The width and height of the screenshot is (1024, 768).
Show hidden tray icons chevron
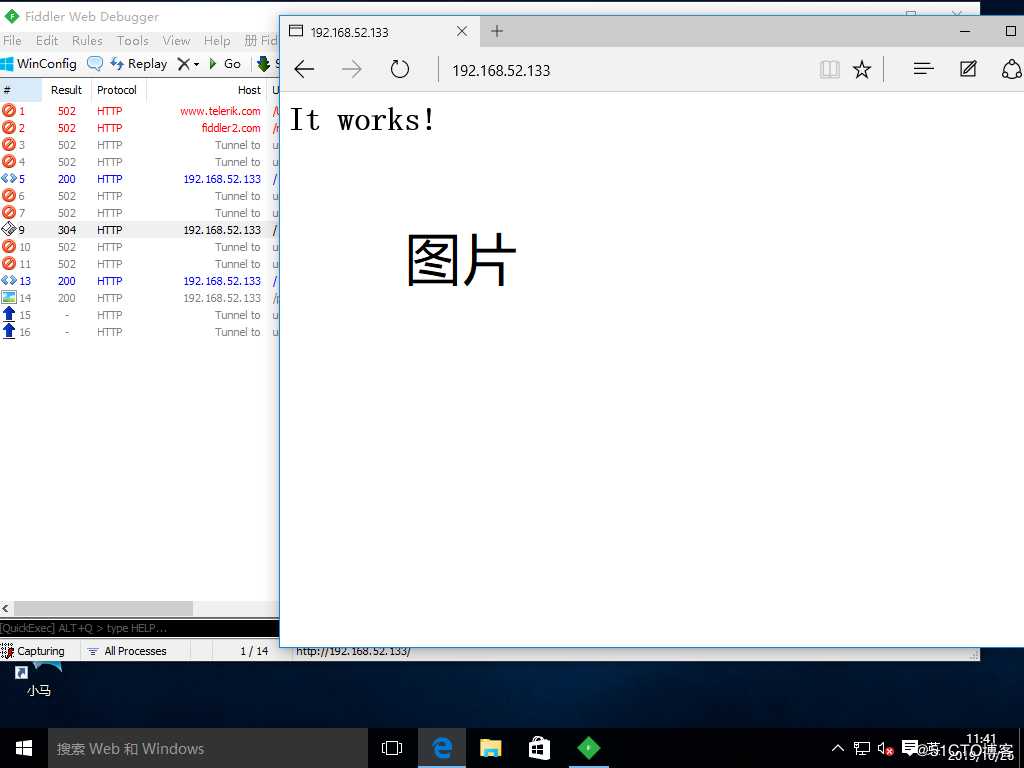click(x=837, y=748)
